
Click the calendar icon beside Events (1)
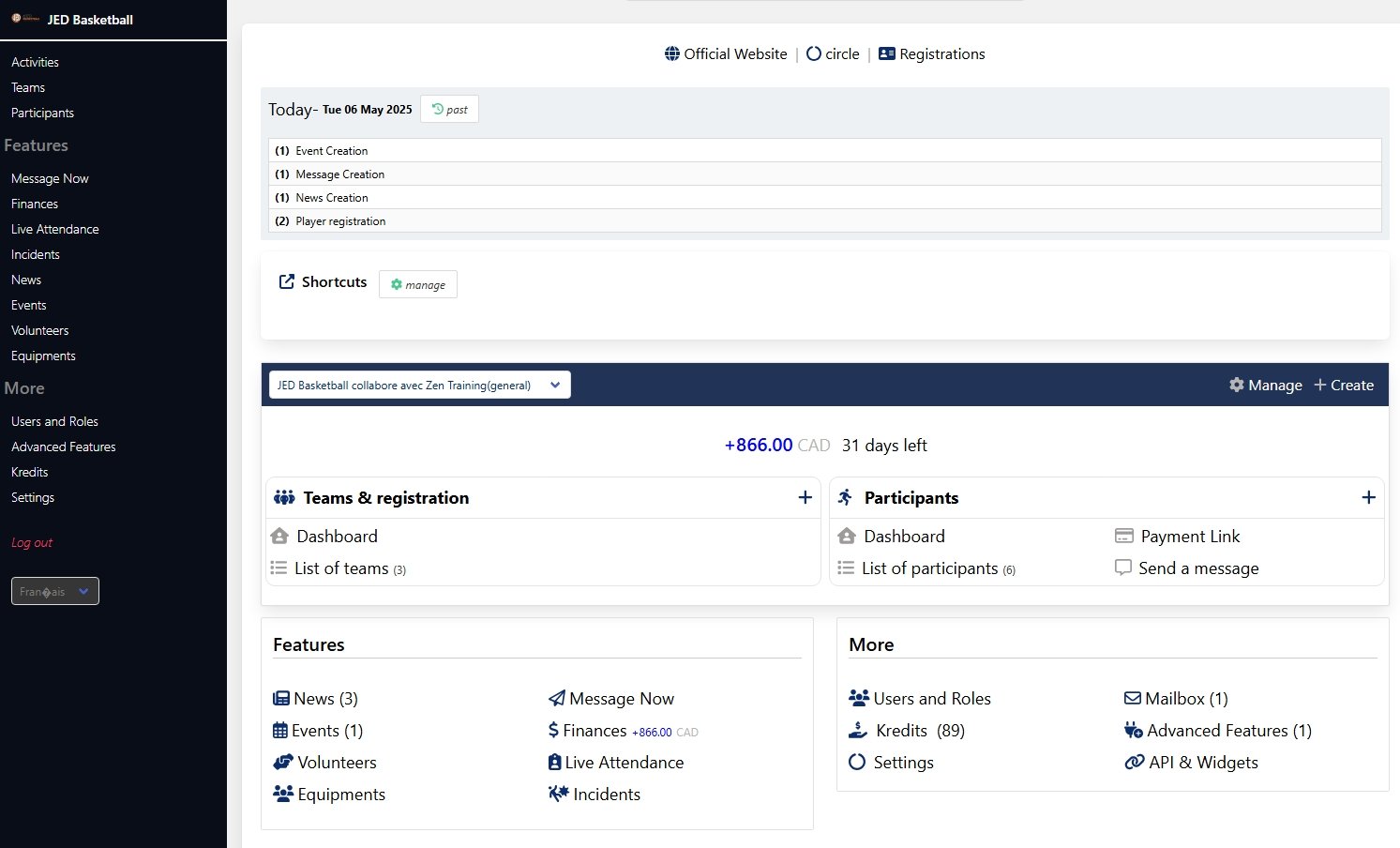pyautogui.click(x=280, y=730)
